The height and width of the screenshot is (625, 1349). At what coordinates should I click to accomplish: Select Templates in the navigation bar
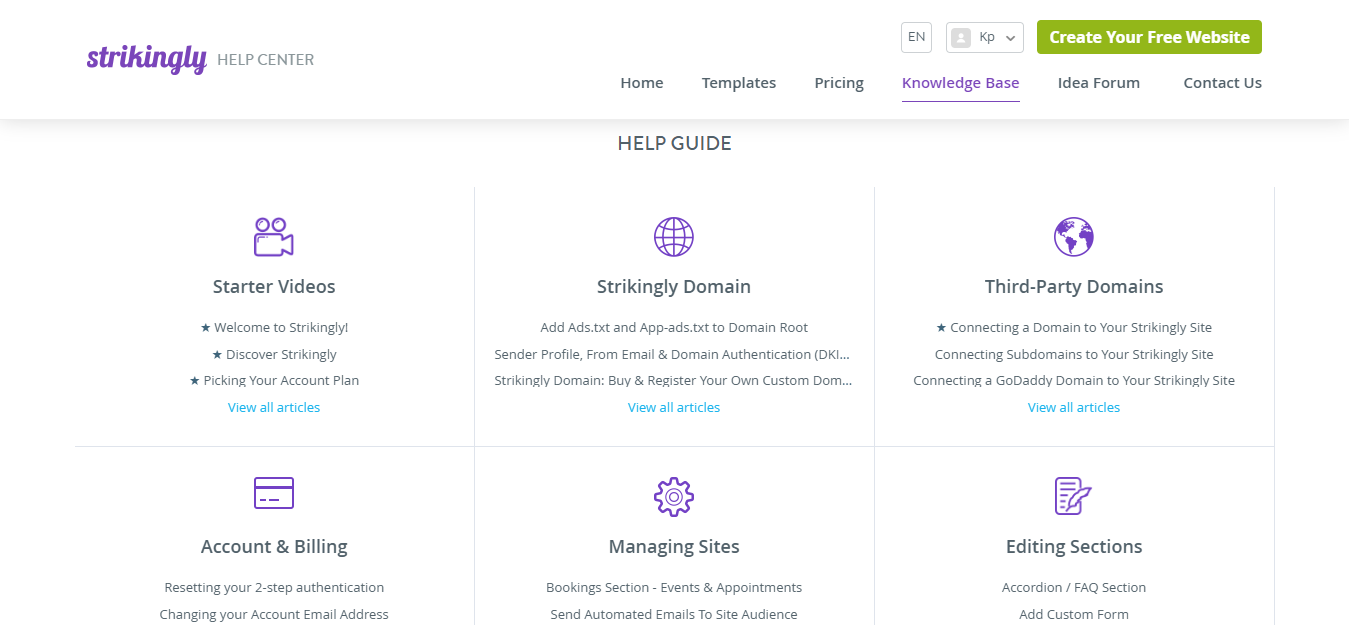(738, 83)
